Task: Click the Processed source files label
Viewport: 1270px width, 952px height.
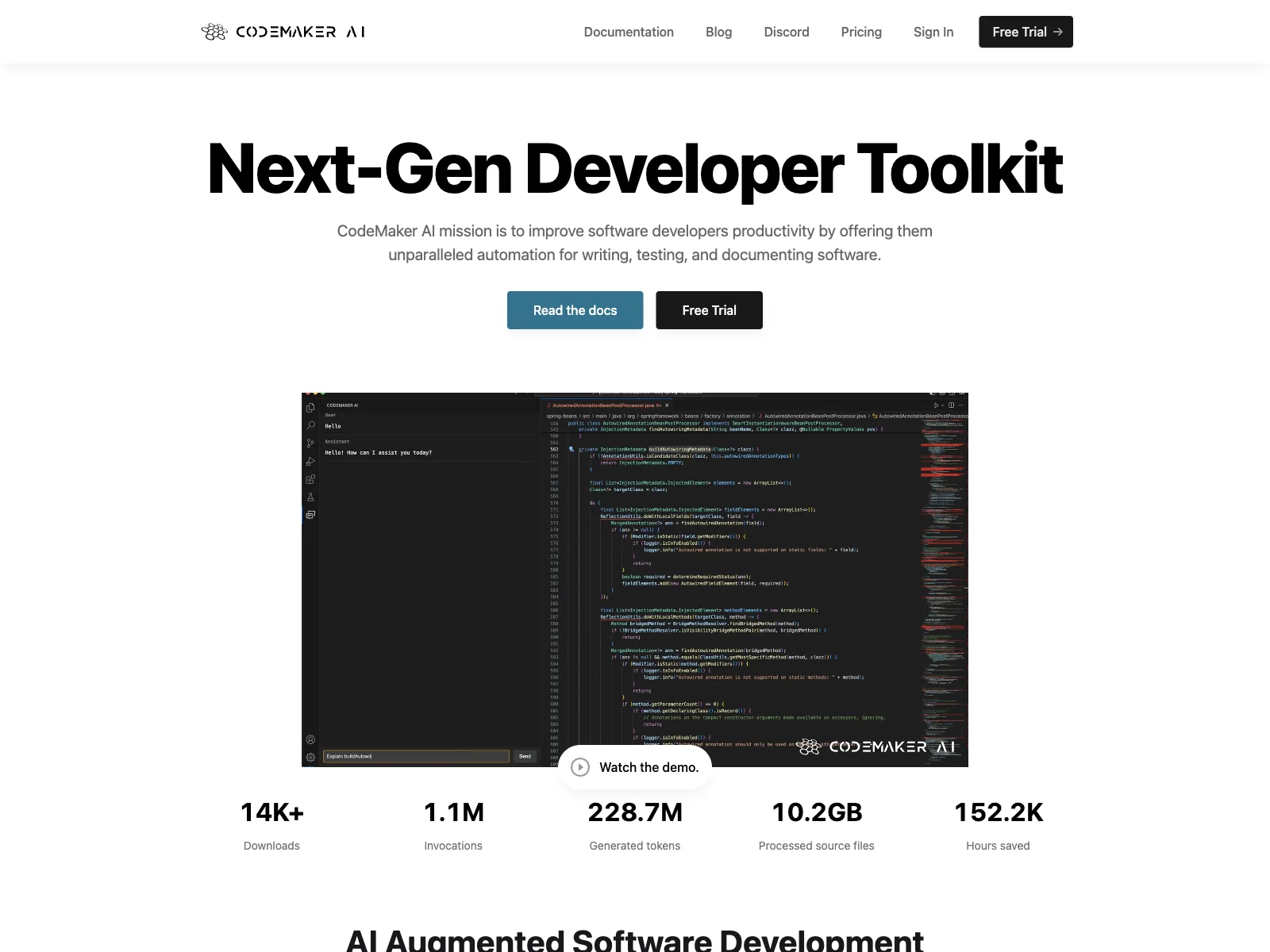Action: [x=816, y=846]
